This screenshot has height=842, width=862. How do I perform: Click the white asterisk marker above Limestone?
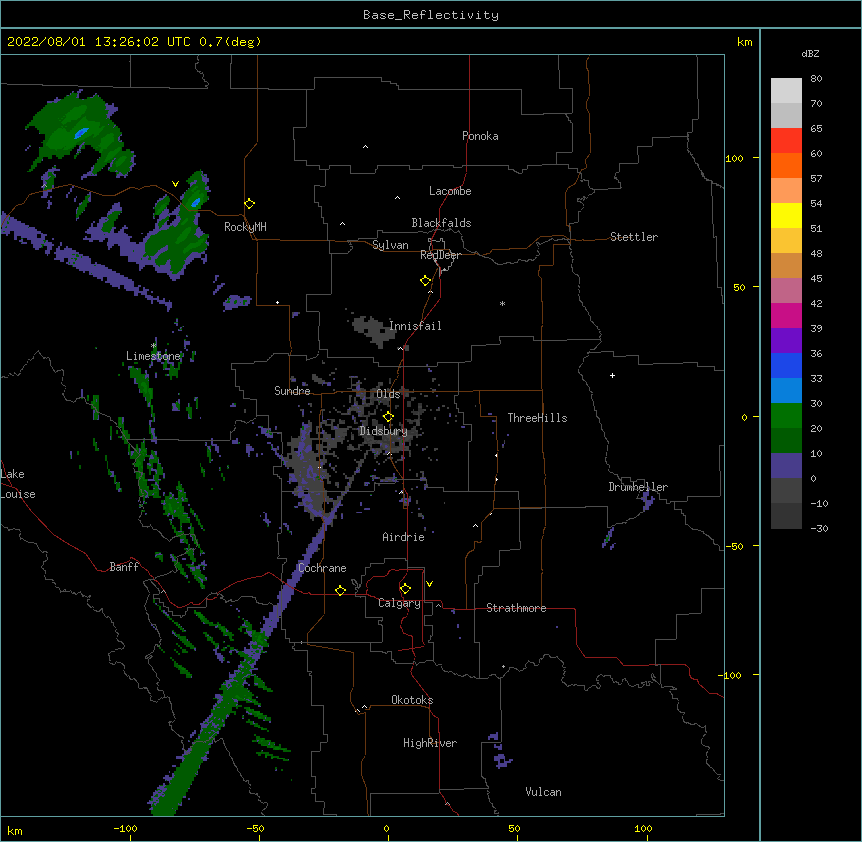click(153, 346)
